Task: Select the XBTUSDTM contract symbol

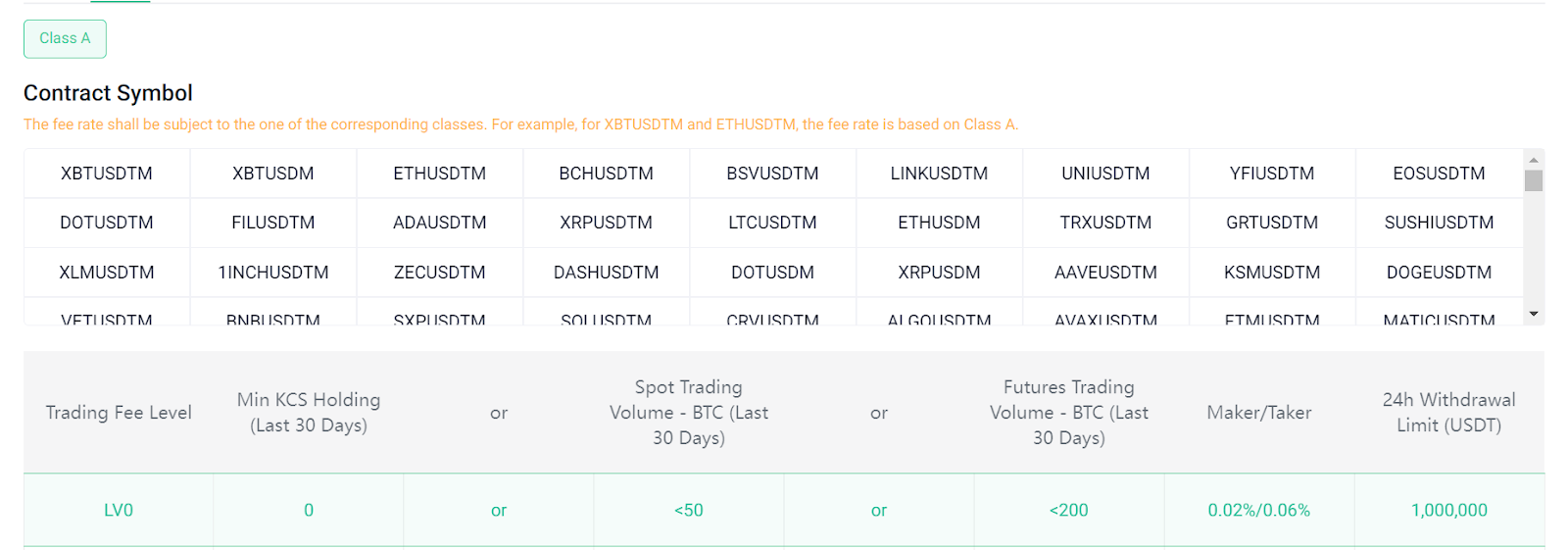Action: pyautogui.click(x=107, y=174)
